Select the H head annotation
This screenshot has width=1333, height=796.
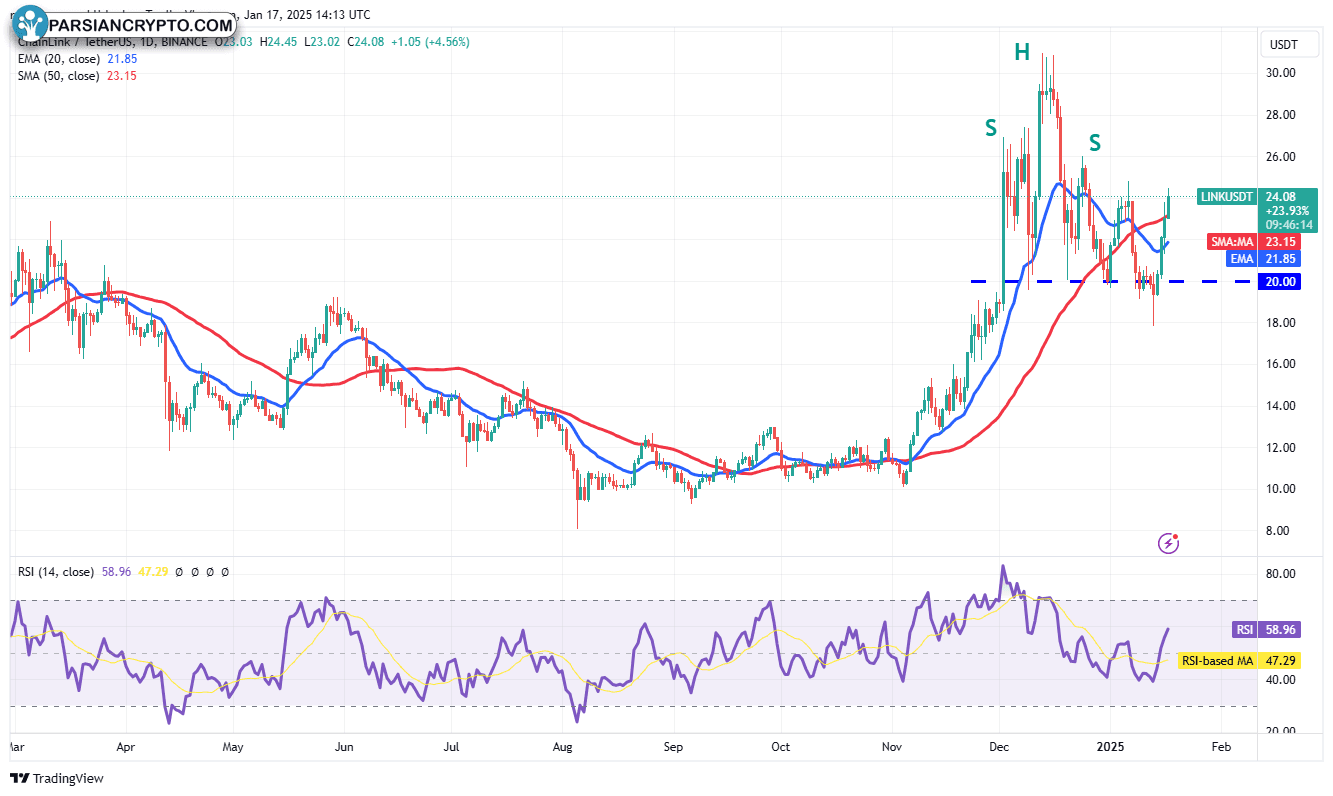point(1021,53)
